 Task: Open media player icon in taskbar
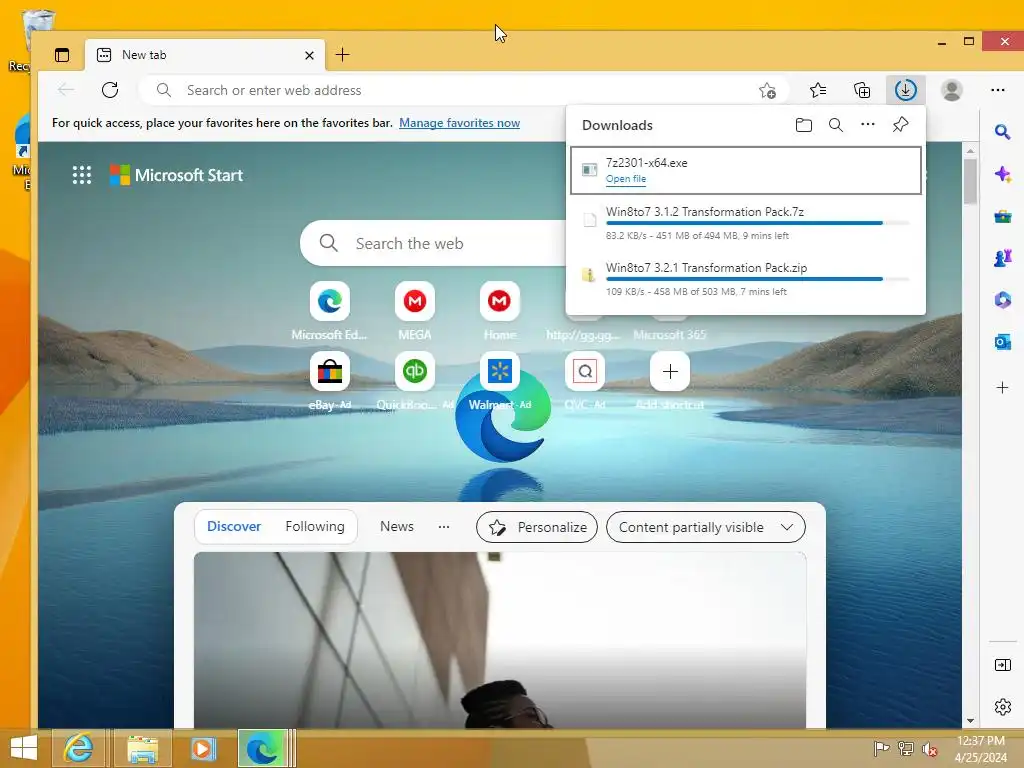pos(202,748)
